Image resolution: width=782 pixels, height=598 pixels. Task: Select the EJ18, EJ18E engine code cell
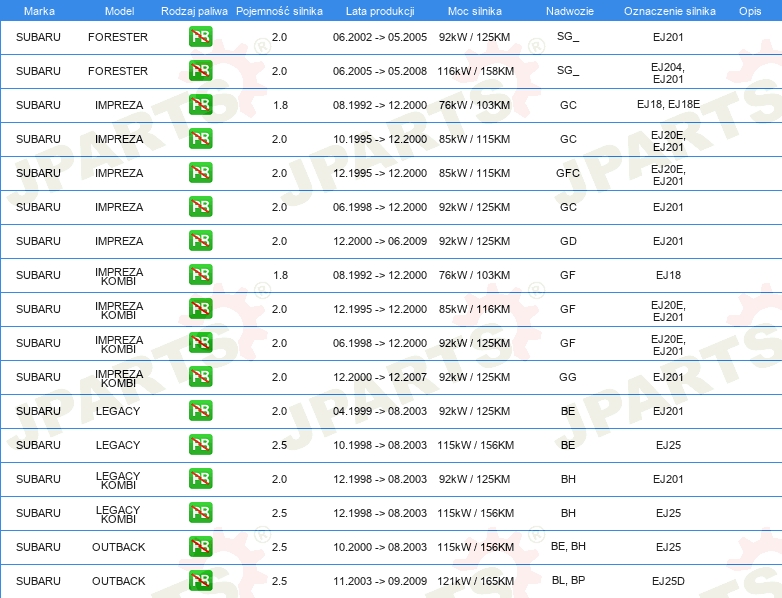pos(668,104)
